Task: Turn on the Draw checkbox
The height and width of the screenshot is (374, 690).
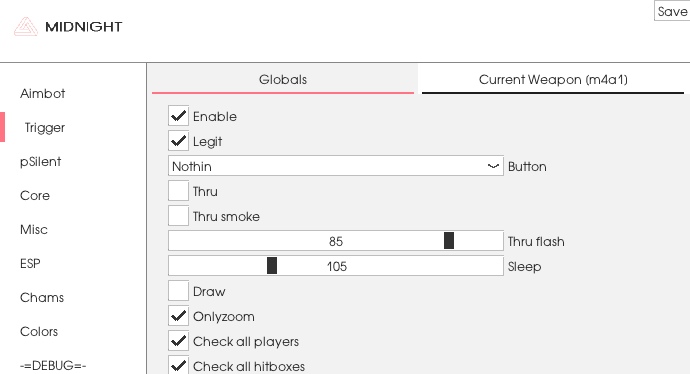Action: 178,291
